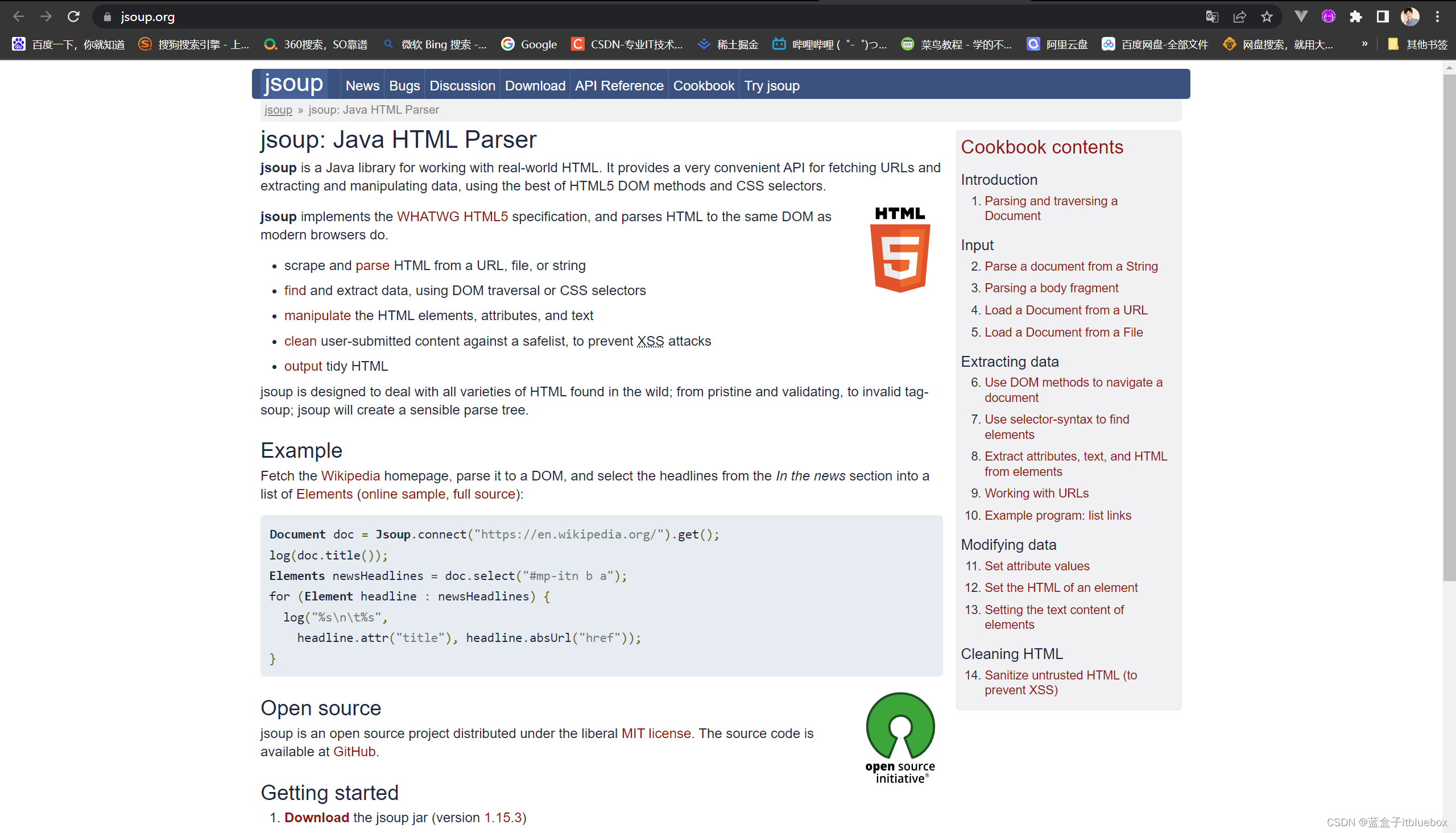Open the extensions puzzle icon
This screenshot has height=833, width=1456.
1355,16
